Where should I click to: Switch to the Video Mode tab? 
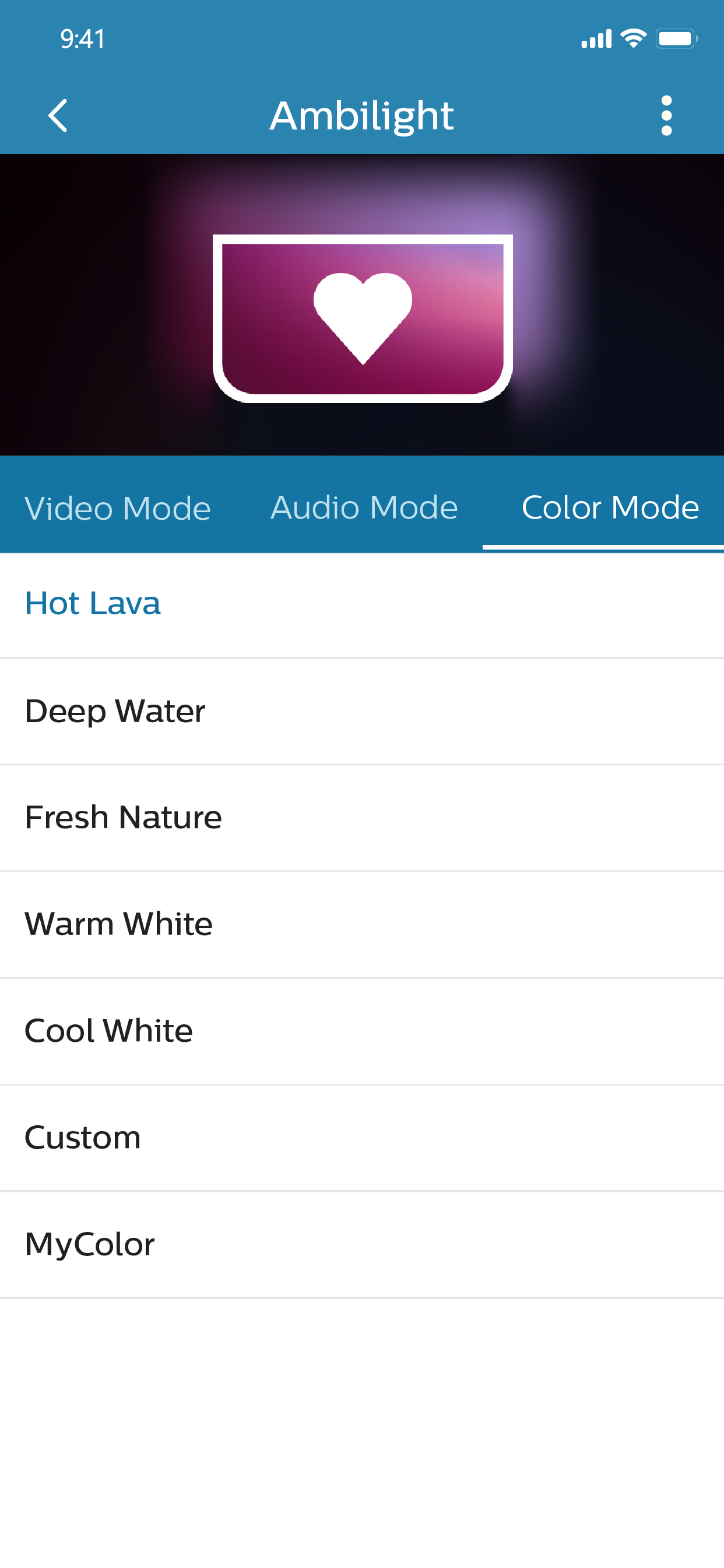117,508
